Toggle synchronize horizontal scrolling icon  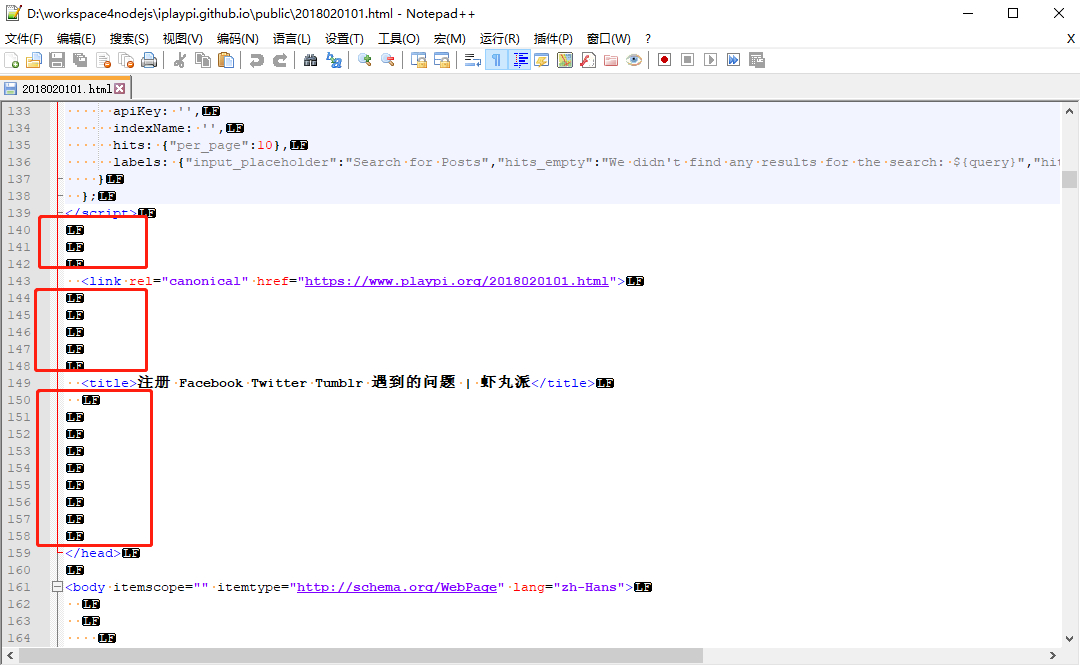[442, 61]
